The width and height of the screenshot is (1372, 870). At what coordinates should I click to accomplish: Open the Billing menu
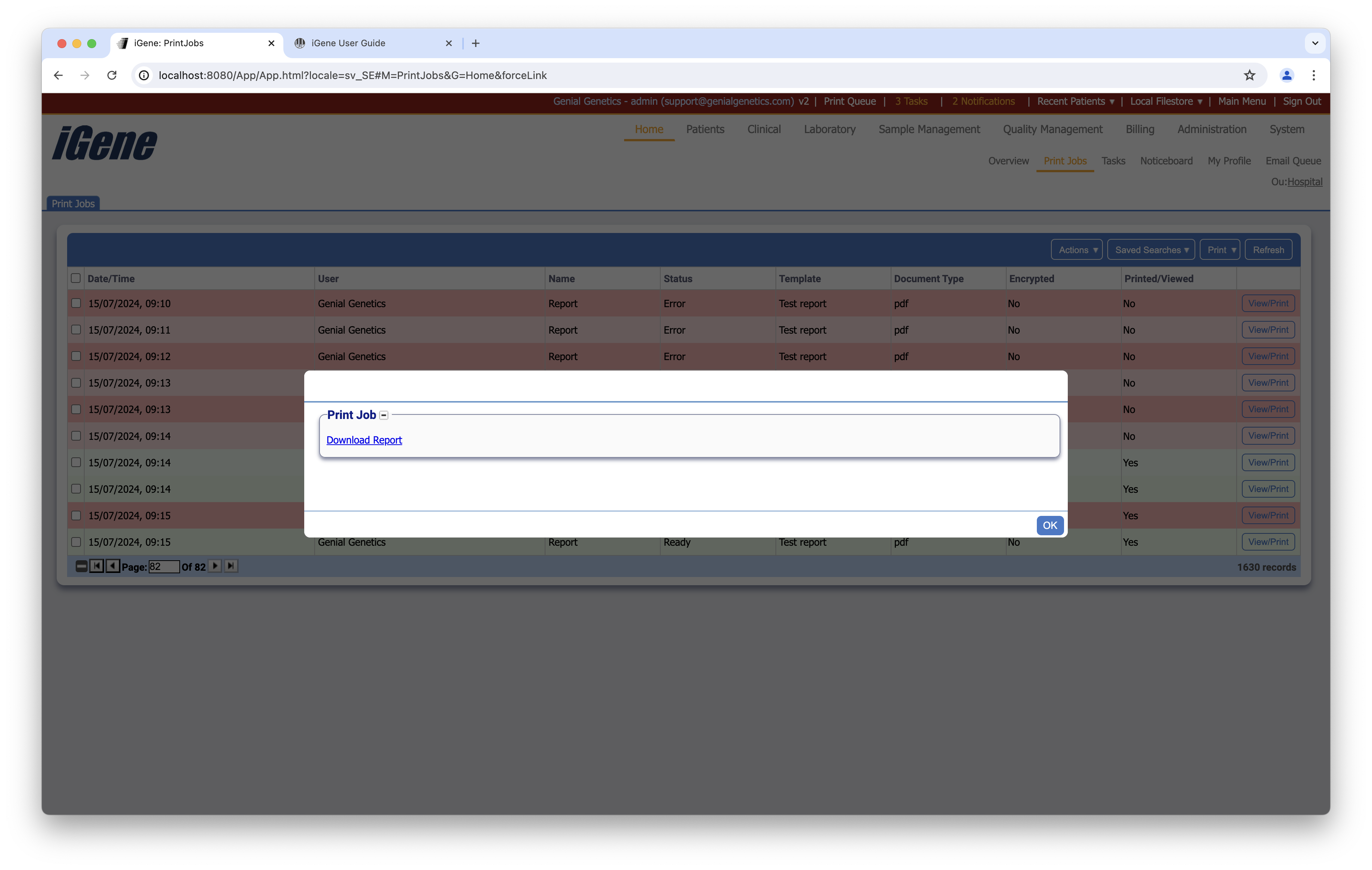(x=1140, y=129)
